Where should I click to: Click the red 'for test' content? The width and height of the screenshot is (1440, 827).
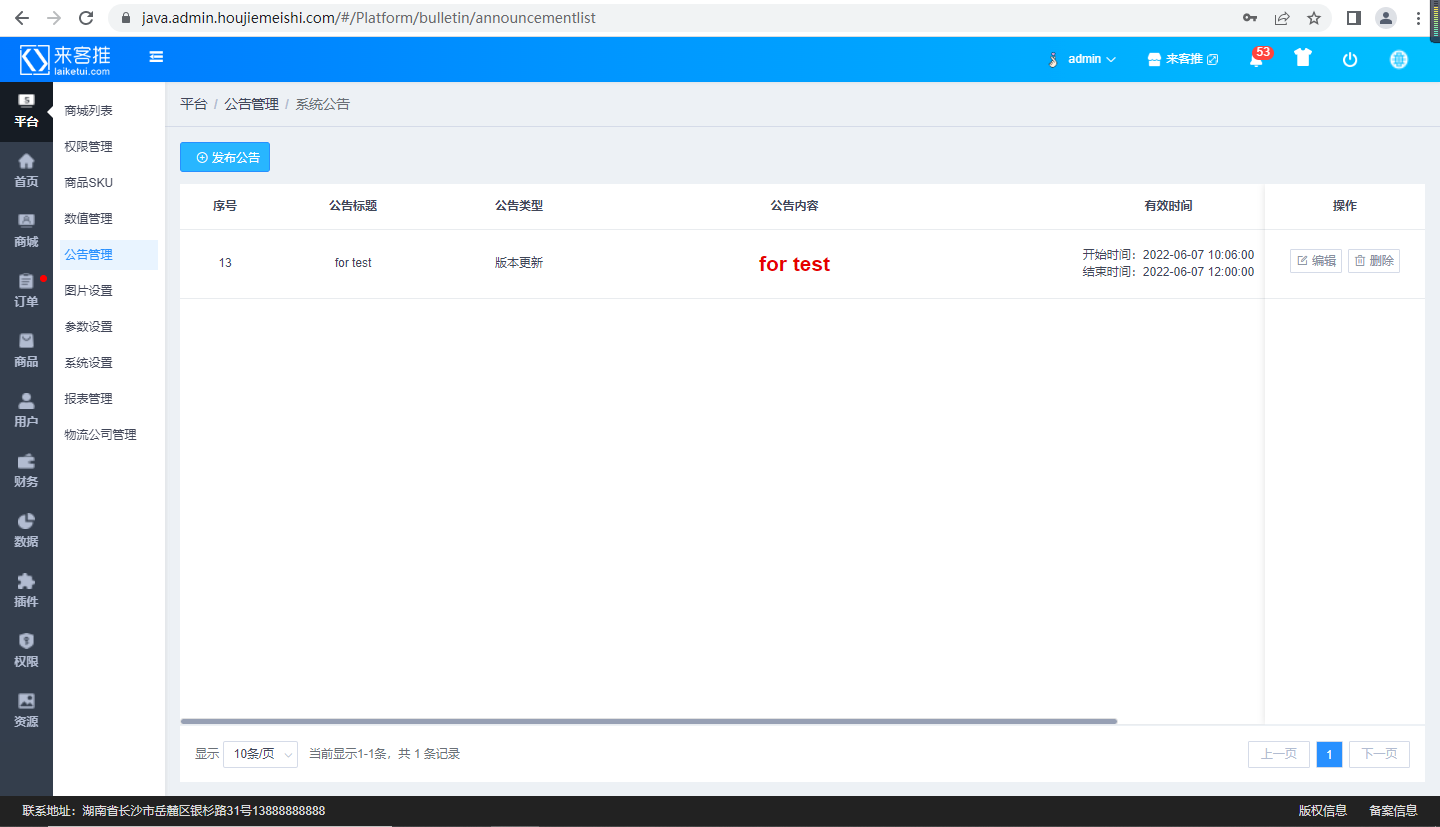coord(794,264)
